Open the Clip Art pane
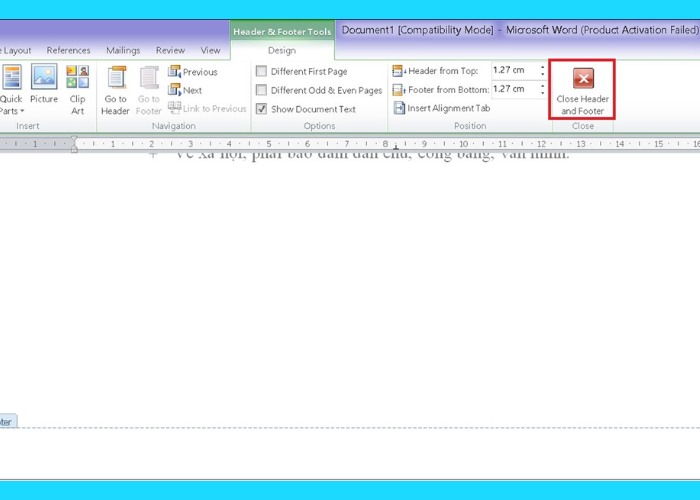The height and width of the screenshot is (500, 700). pos(77,90)
